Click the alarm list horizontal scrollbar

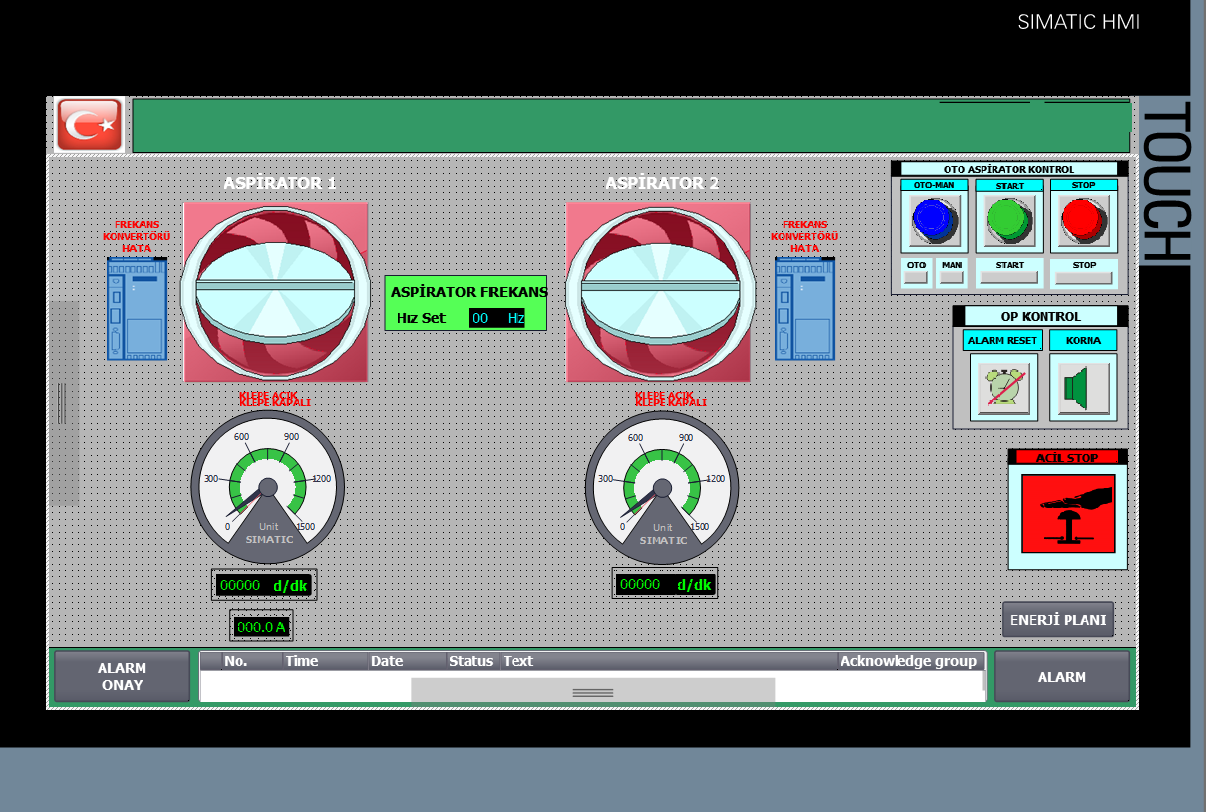click(592, 691)
